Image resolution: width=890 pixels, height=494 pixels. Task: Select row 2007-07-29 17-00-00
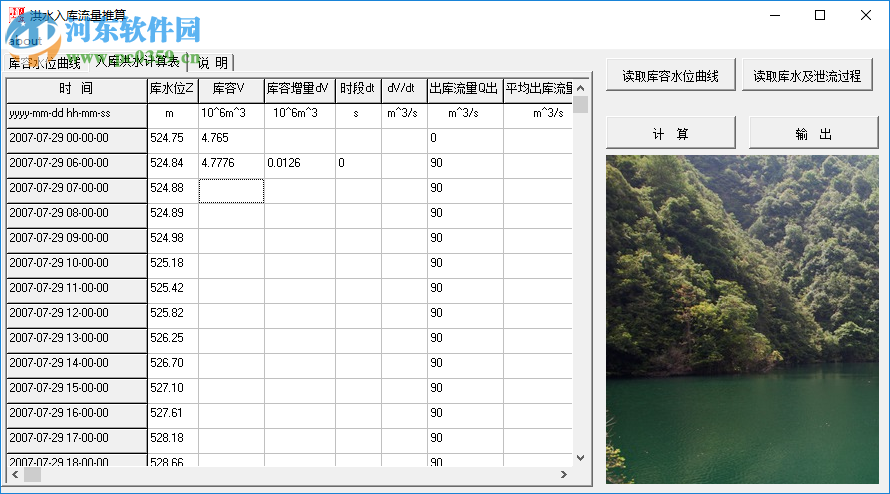77,440
